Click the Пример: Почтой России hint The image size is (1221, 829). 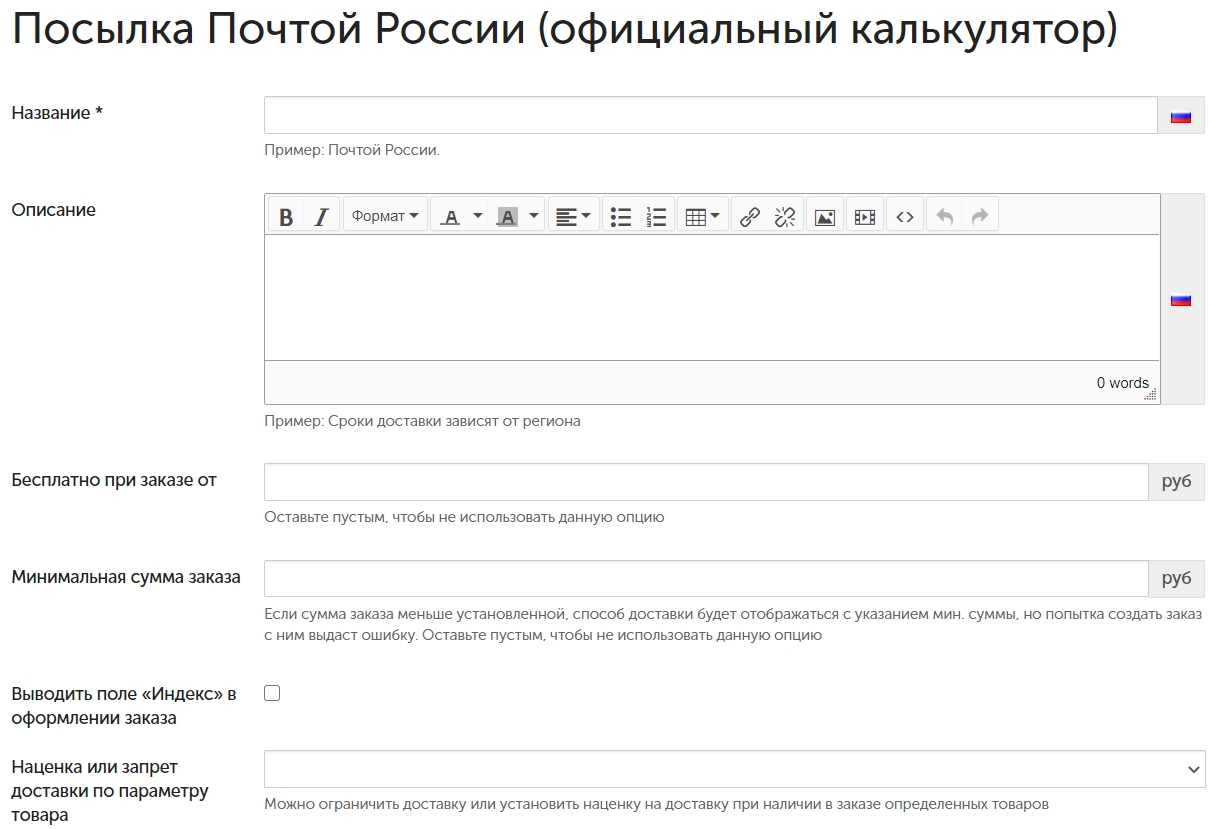point(352,150)
